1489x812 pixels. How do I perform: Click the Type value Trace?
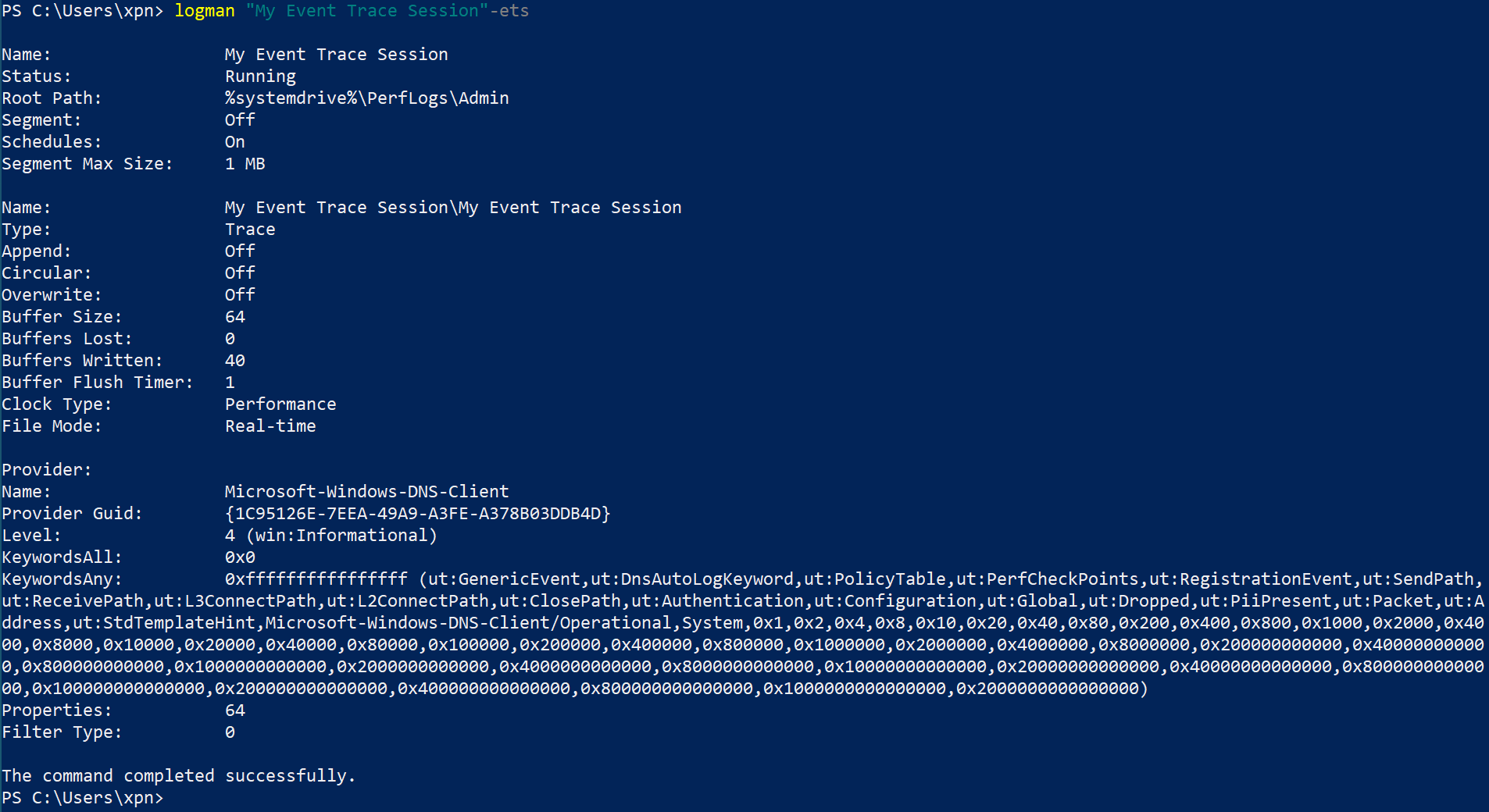(250, 230)
